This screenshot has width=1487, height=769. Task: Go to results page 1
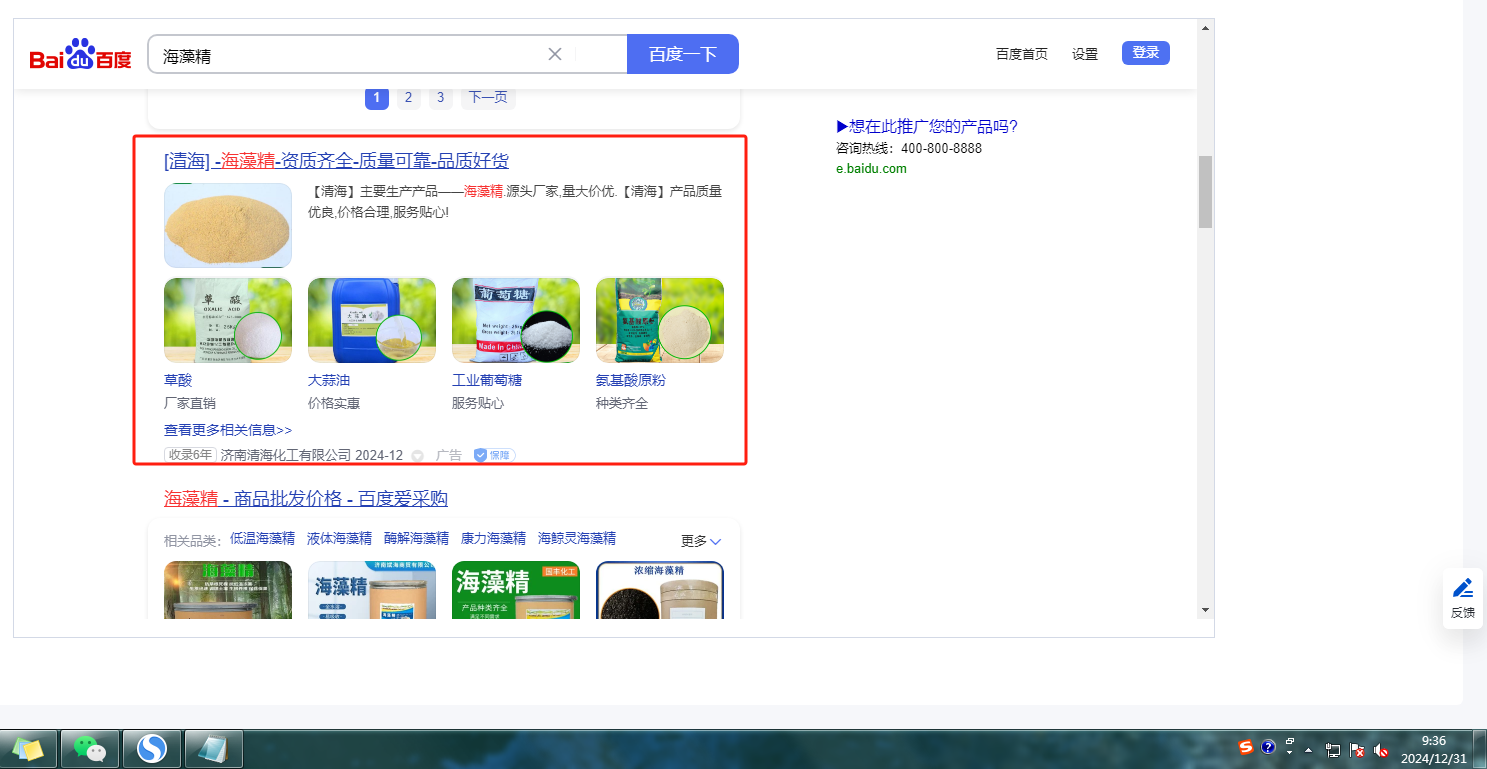click(376, 97)
